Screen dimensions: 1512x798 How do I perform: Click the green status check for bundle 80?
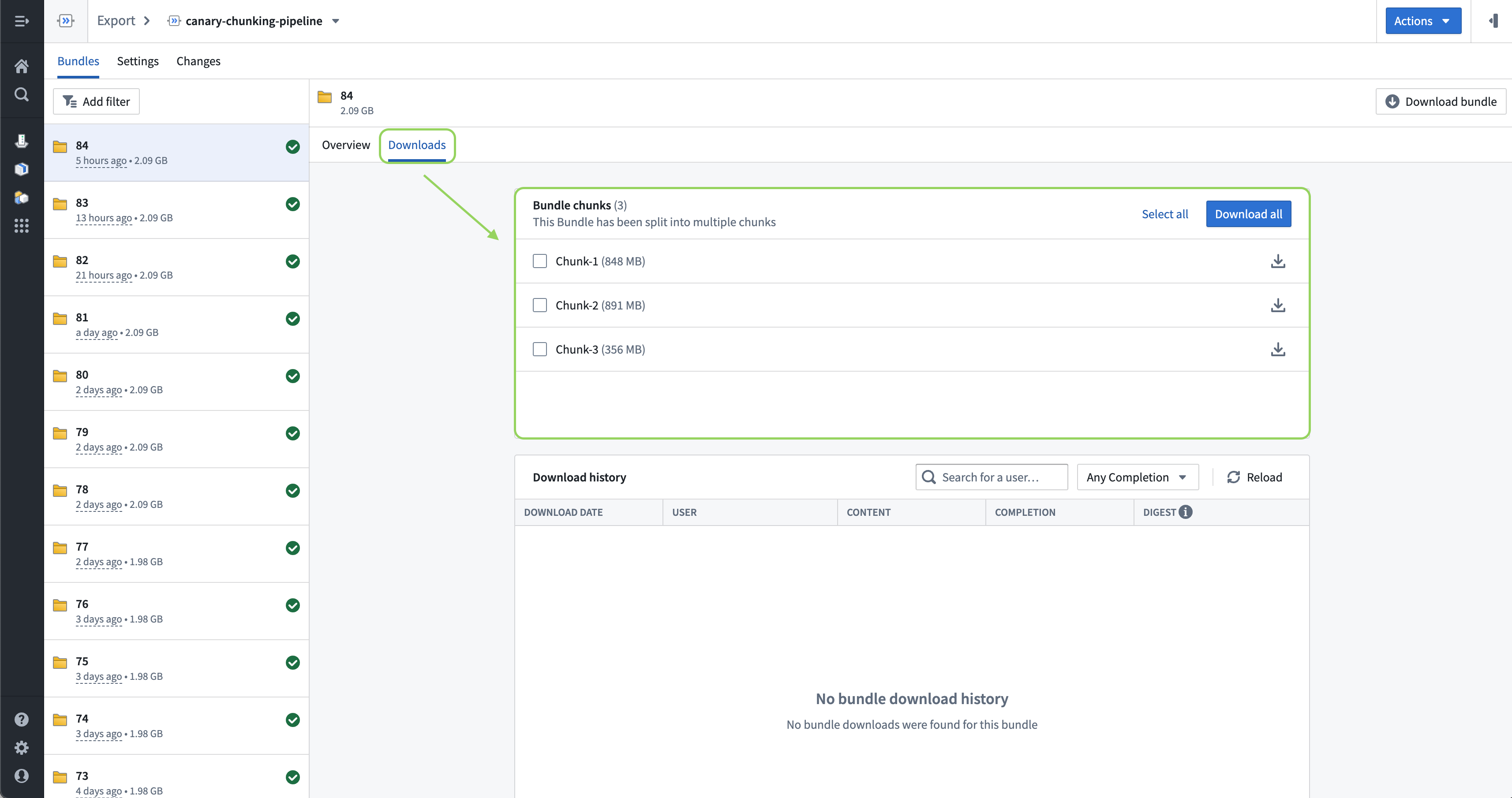pyautogui.click(x=293, y=376)
